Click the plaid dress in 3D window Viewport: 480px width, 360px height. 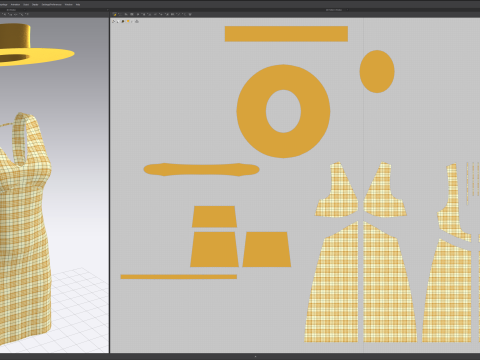coord(23,233)
